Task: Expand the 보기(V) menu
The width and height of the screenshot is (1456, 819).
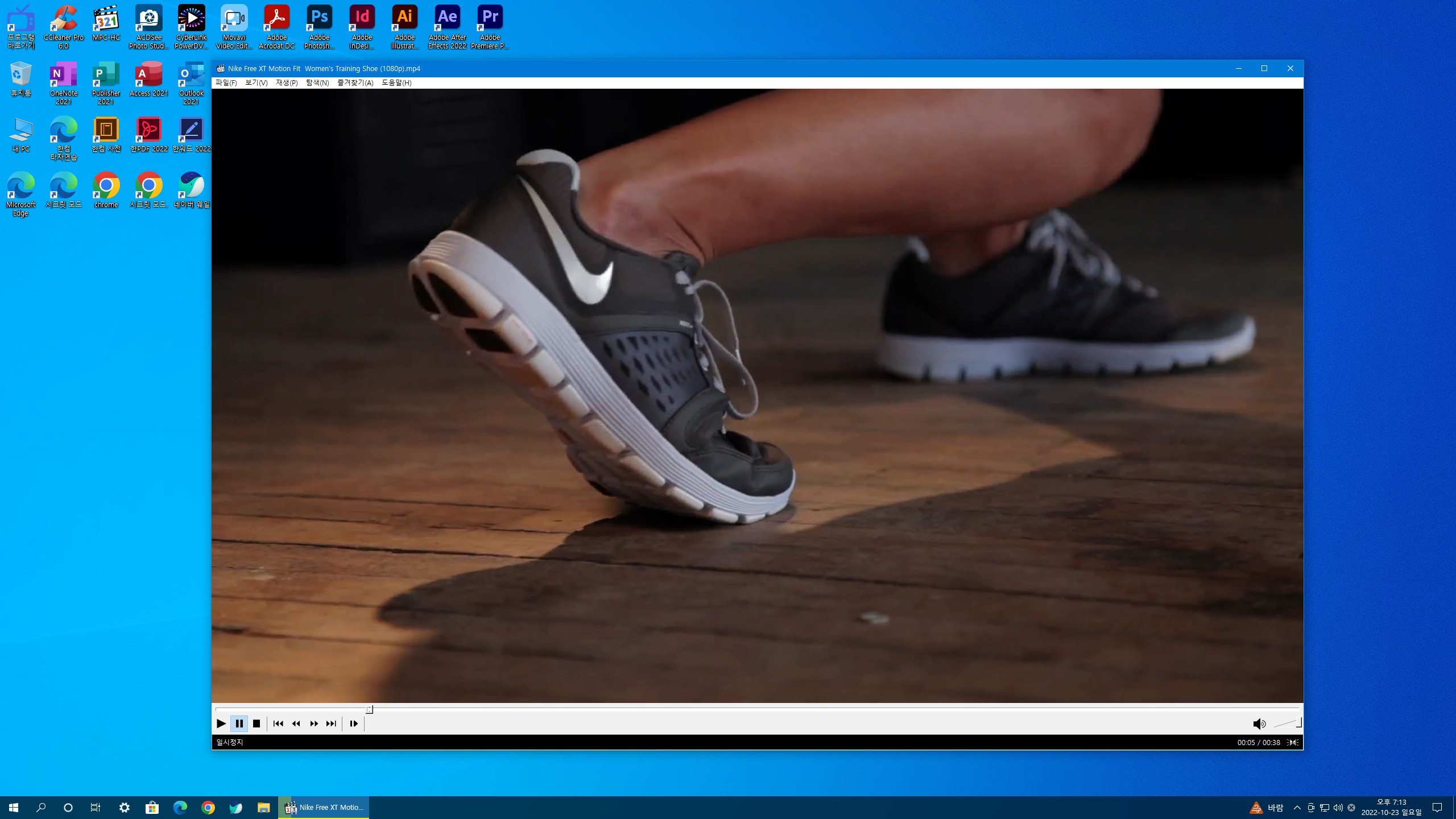Action: click(x=256, y=82)
